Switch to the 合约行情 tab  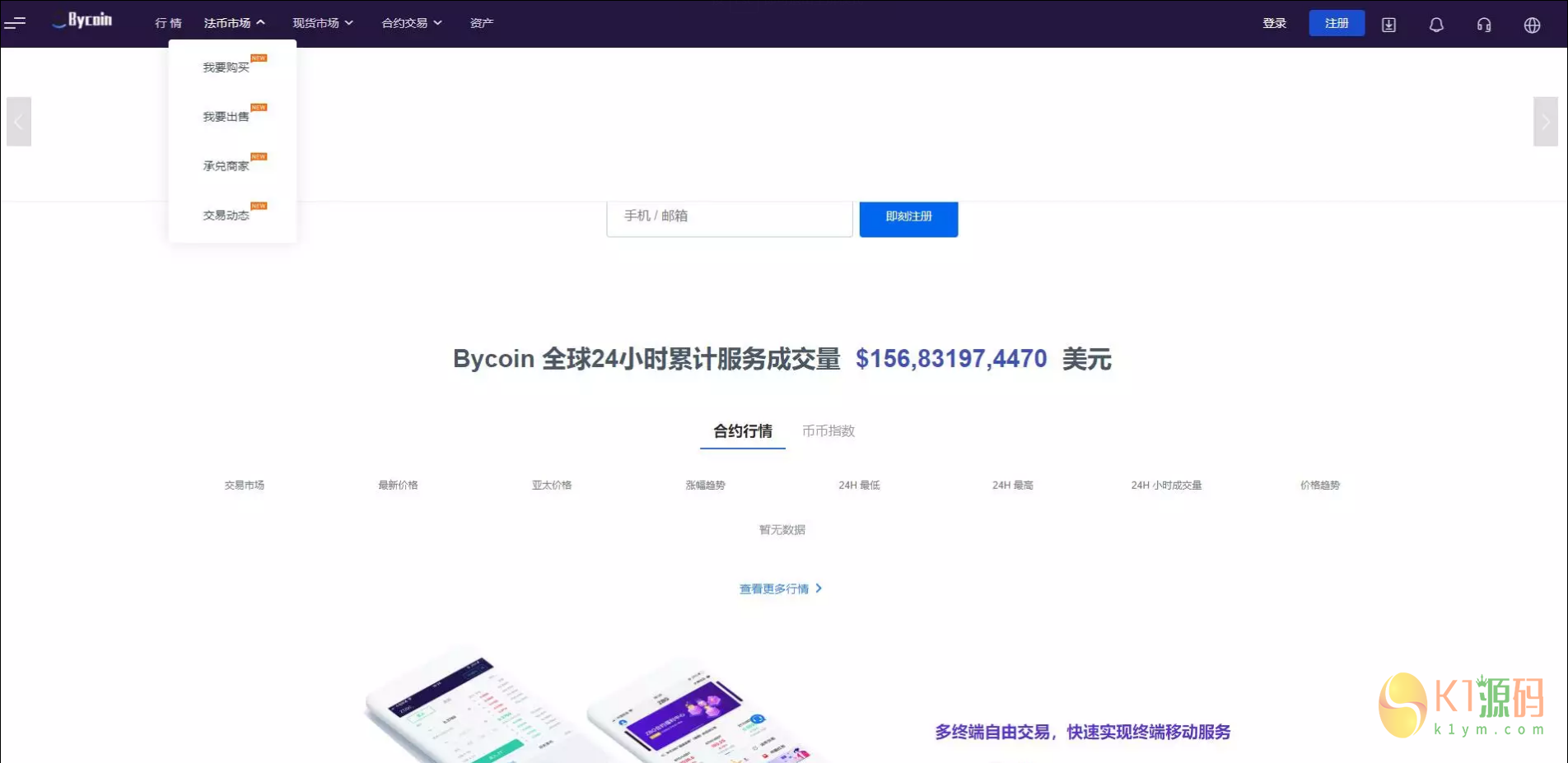click(743, 431)
